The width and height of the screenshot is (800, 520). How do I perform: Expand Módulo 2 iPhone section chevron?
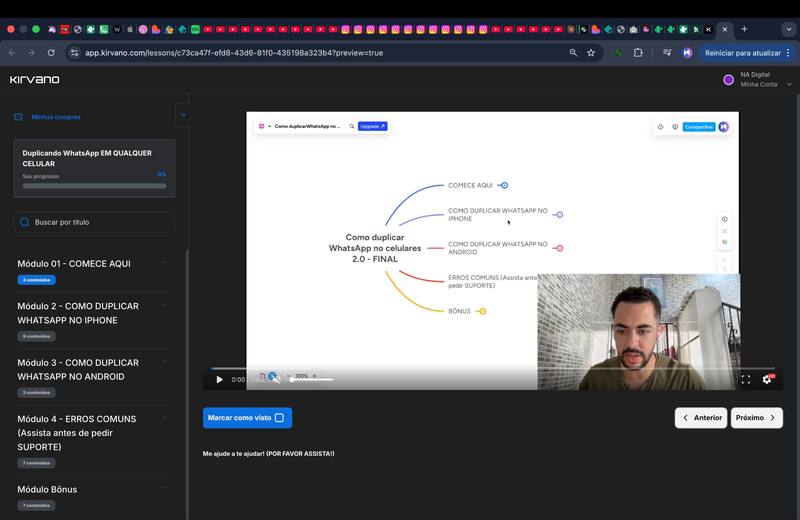point(165,305)
